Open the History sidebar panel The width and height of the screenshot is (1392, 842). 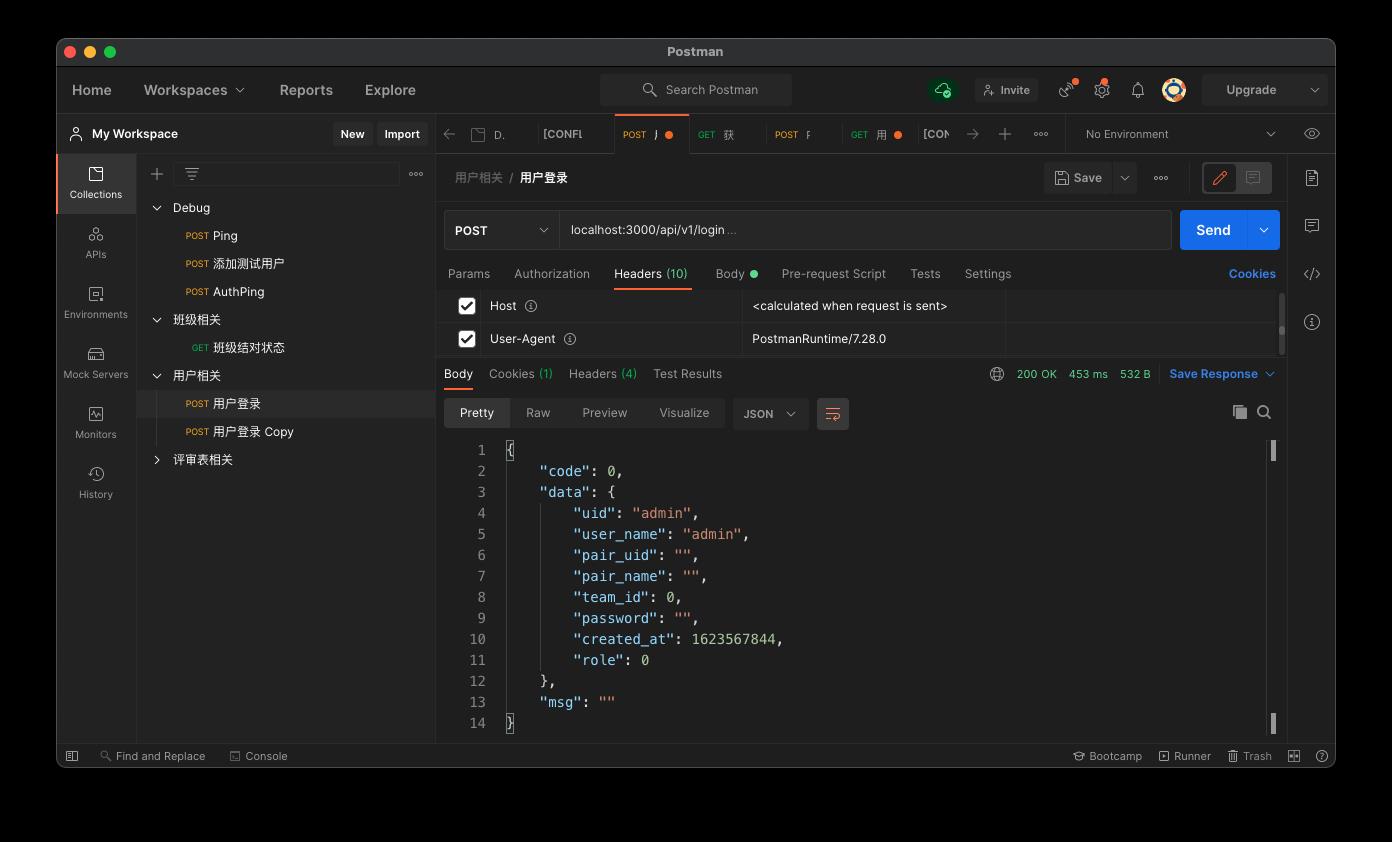[96, 483]
